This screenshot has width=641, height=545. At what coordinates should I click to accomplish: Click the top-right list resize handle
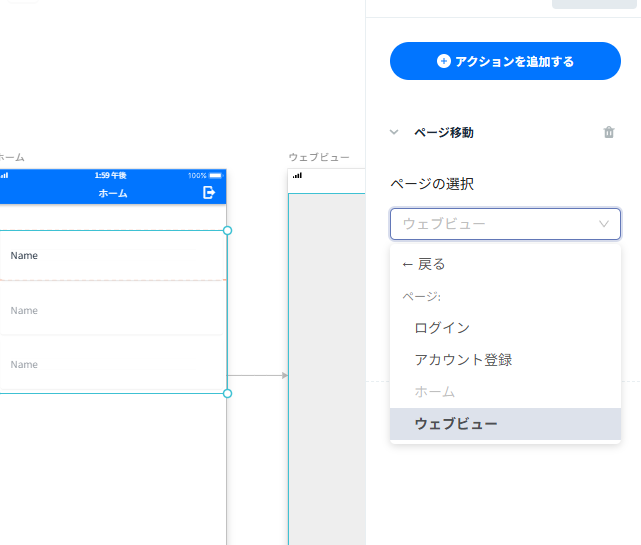click(228, 231)
